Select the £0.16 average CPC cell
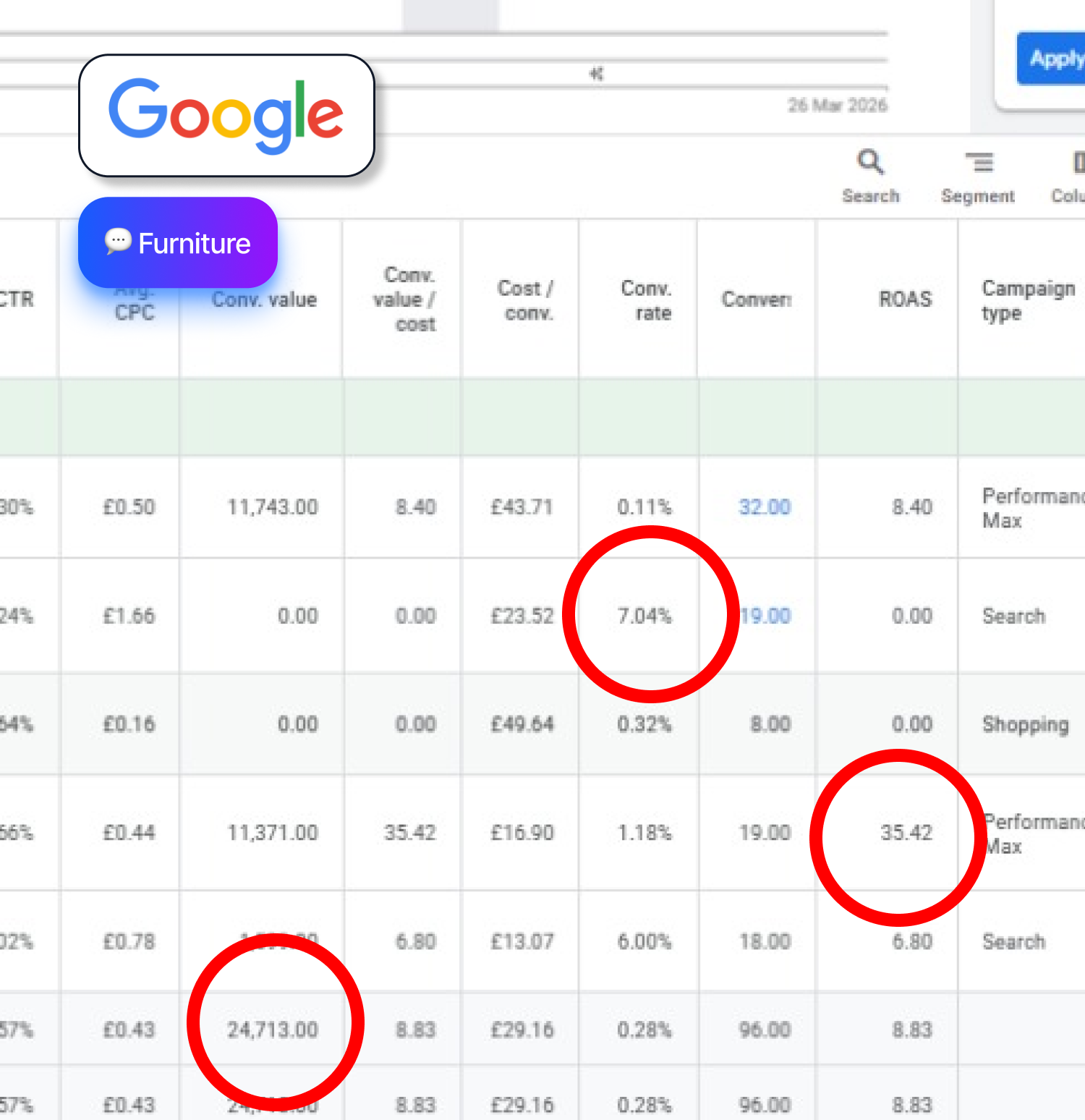Viewport: 1085px width, 1120px height. pos(129,724)
